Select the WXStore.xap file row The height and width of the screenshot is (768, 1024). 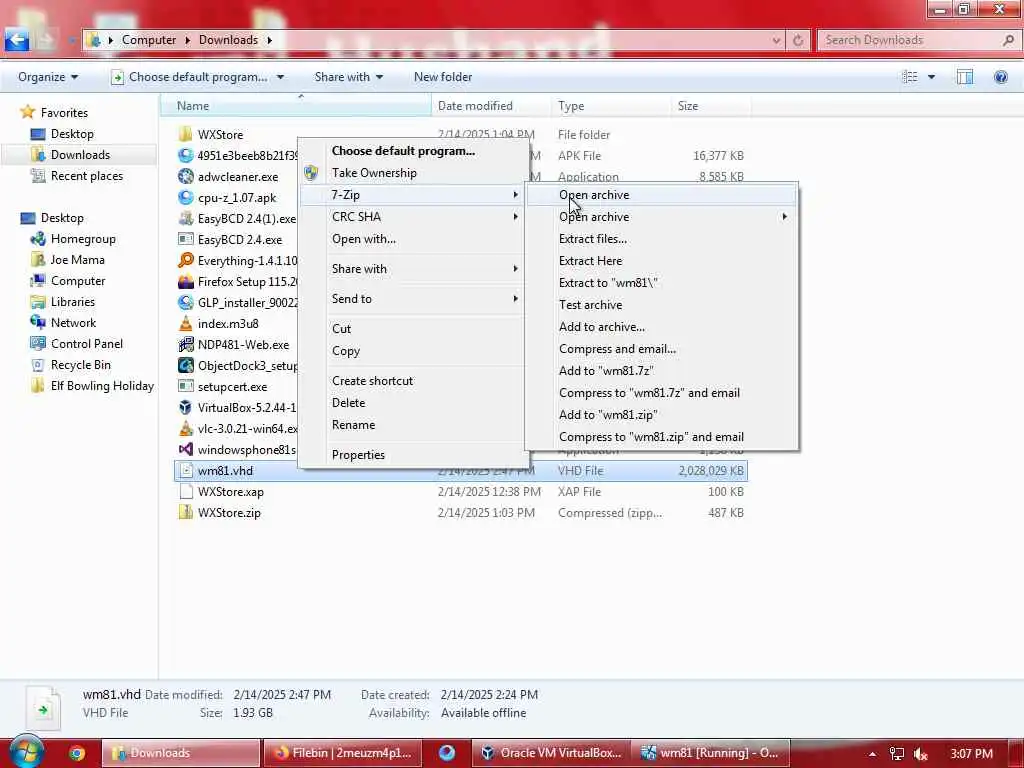coord(461,492)
